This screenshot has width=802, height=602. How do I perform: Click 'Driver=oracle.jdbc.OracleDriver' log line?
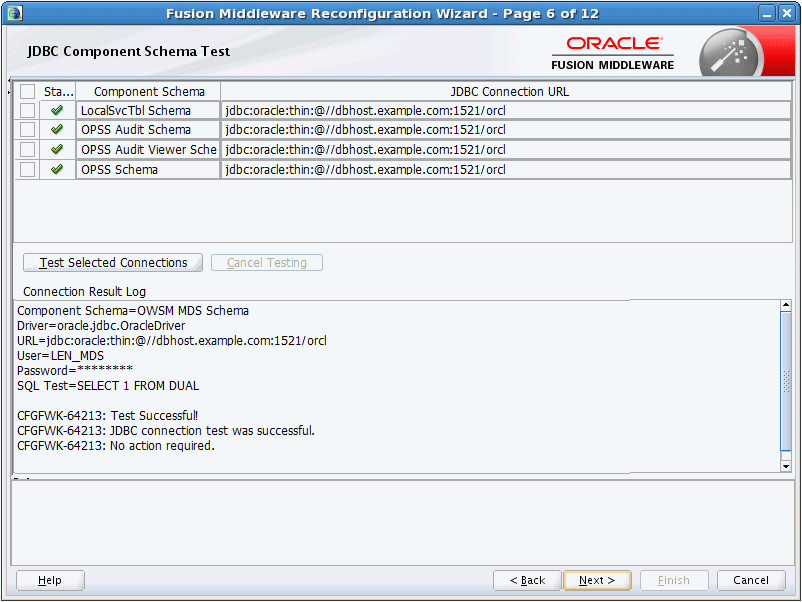click(x=101, y=326)
